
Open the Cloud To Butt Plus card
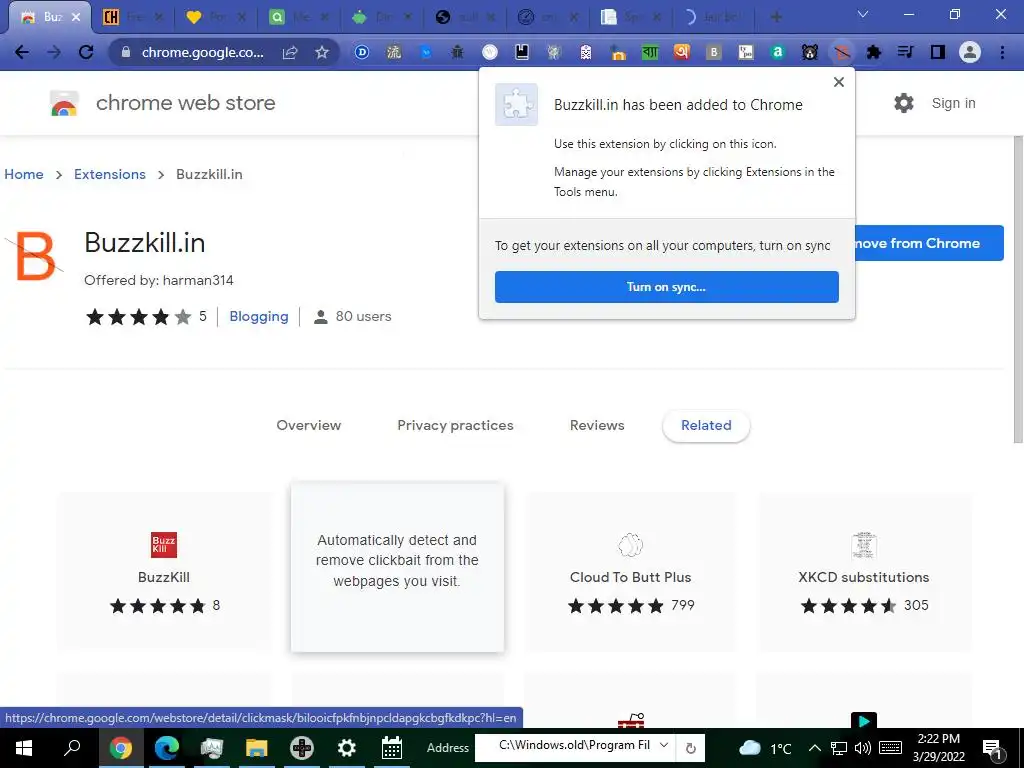[x=630, y=572]
